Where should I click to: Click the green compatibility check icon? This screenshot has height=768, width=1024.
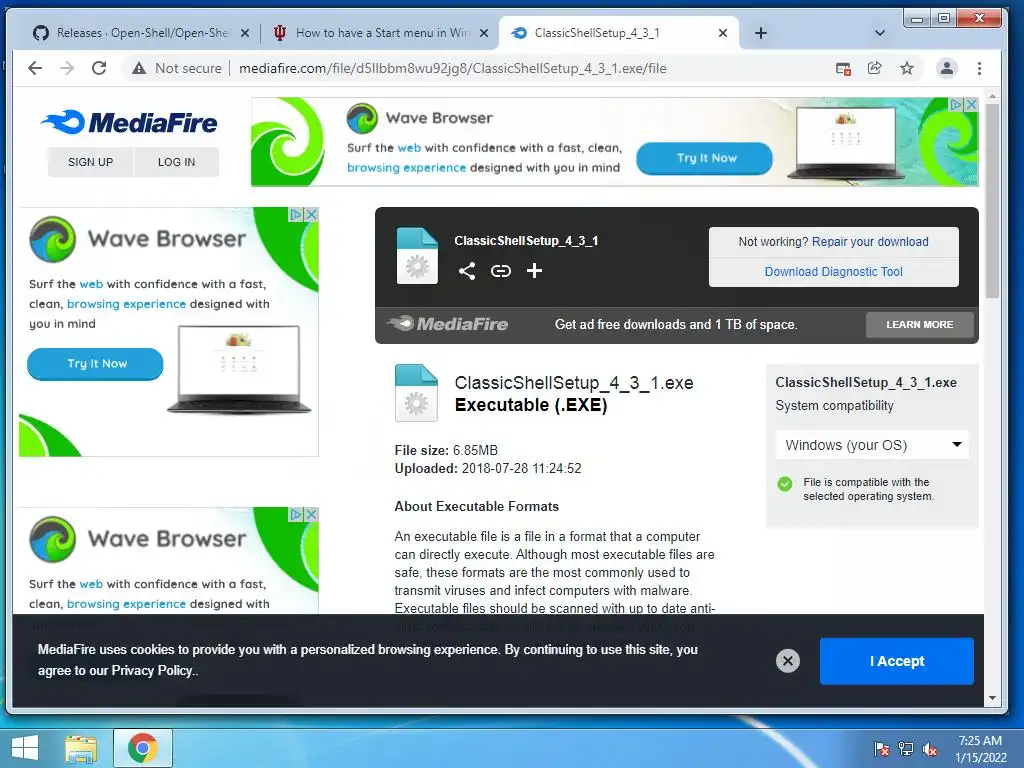click(x=785, y=484)
